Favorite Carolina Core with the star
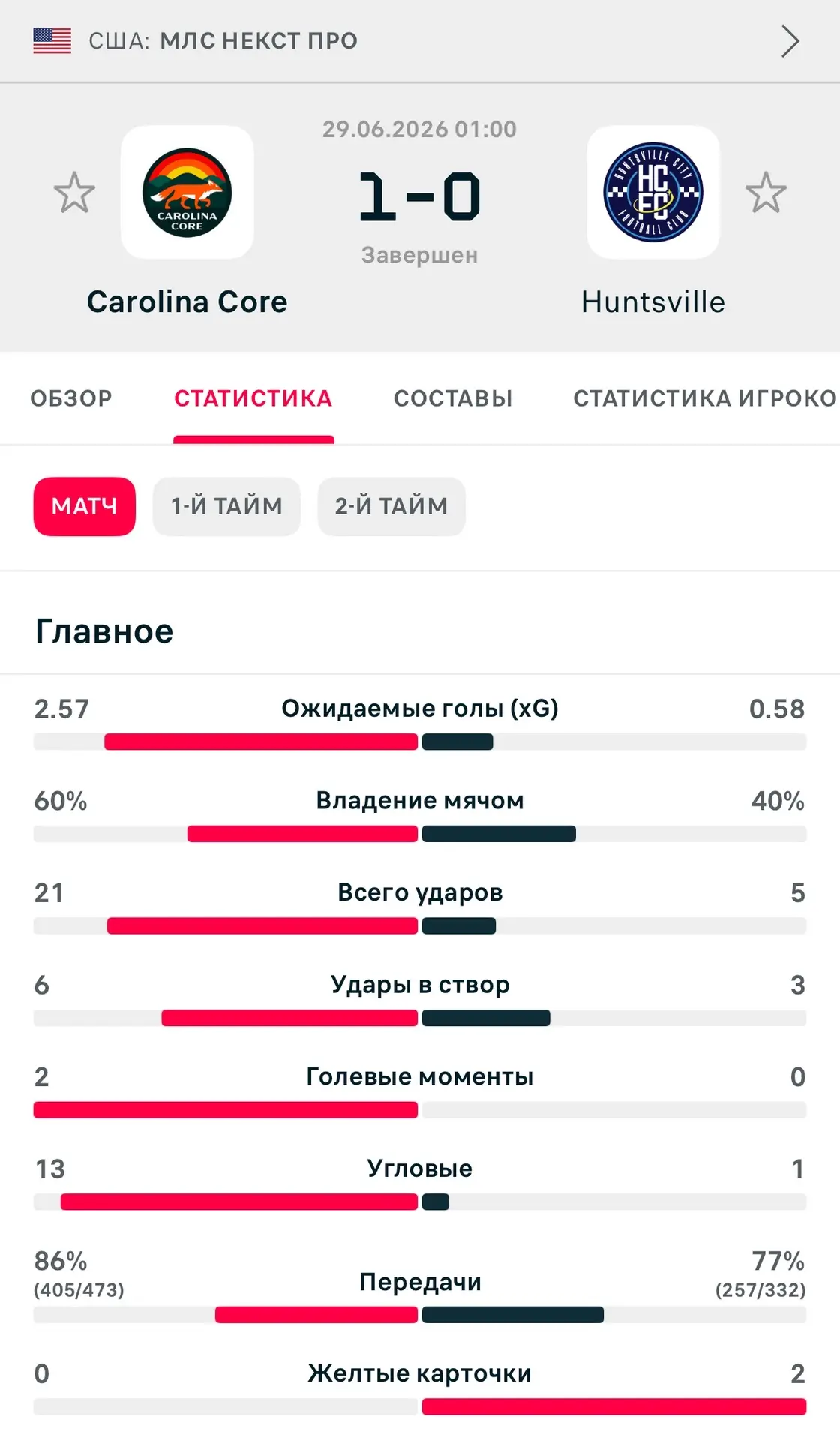840x1440 pixels. point(75,193)
